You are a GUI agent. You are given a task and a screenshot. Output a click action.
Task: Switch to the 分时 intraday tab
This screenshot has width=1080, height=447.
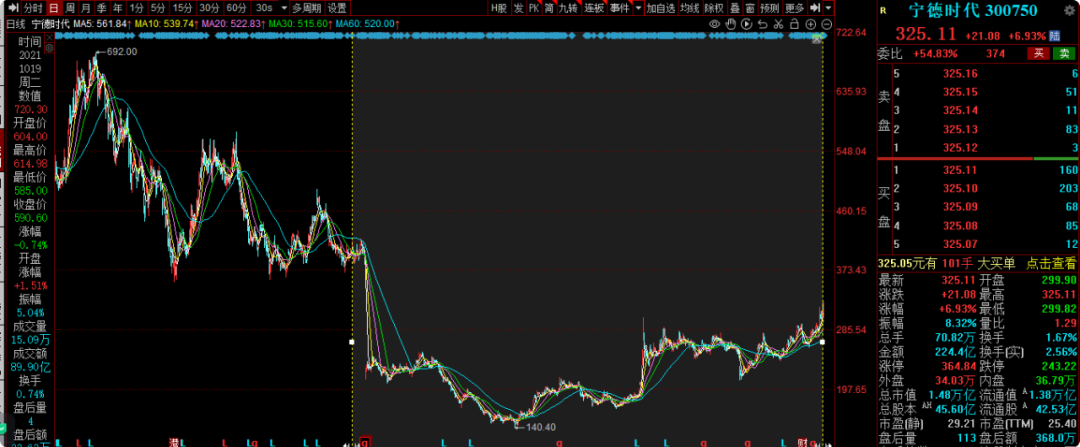[x=33, y=8]
